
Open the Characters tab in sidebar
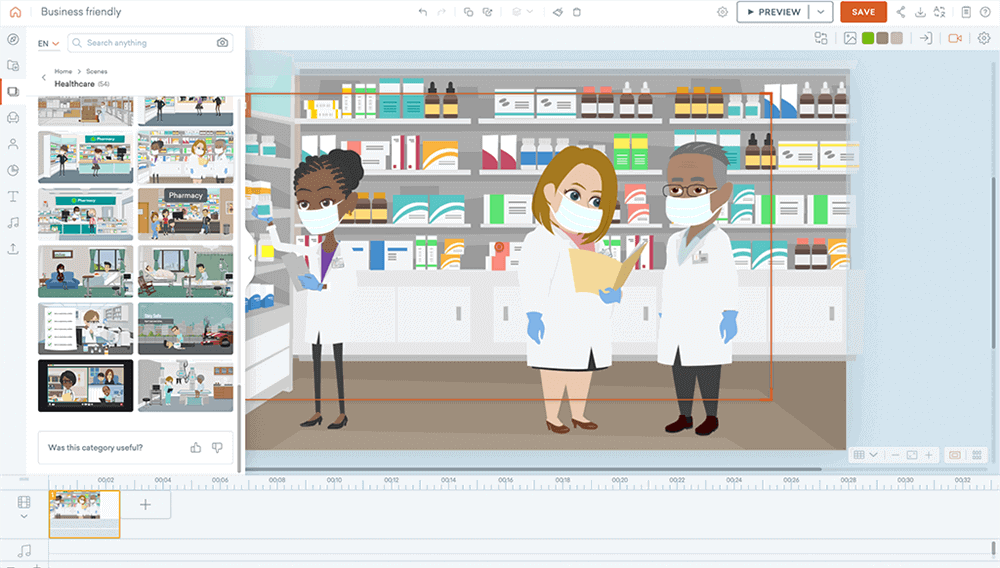pyautogui.click(x=13, y=144)
